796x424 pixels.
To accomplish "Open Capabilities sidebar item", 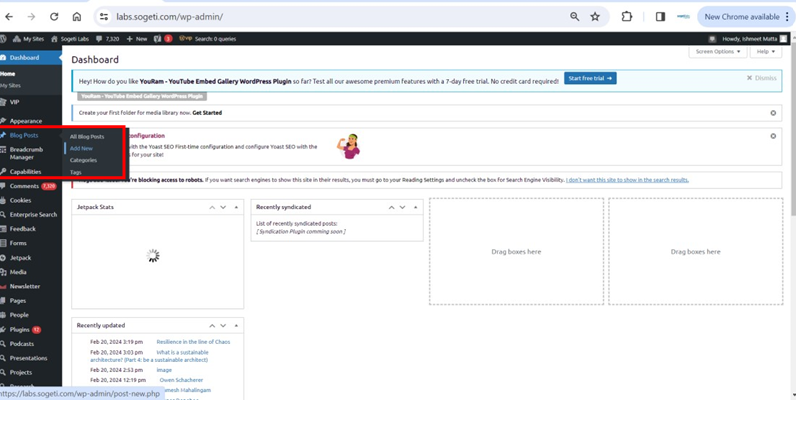I will coord(30,172).
